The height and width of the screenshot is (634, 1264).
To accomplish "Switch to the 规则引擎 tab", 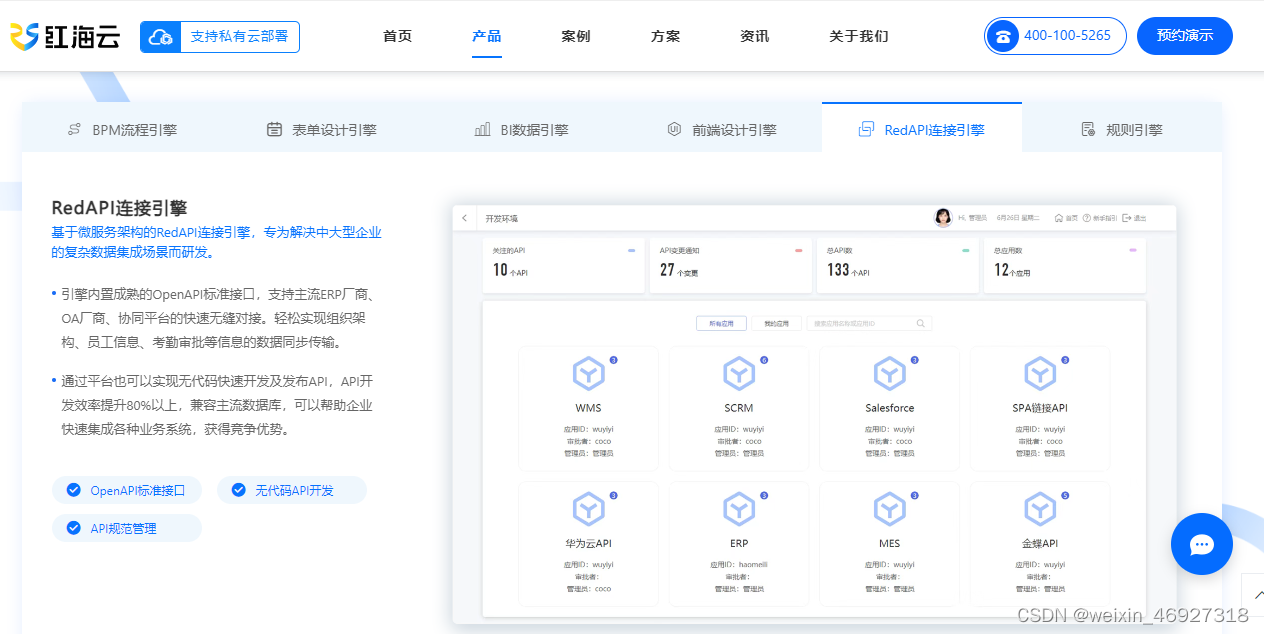I will pos(1122,129).
